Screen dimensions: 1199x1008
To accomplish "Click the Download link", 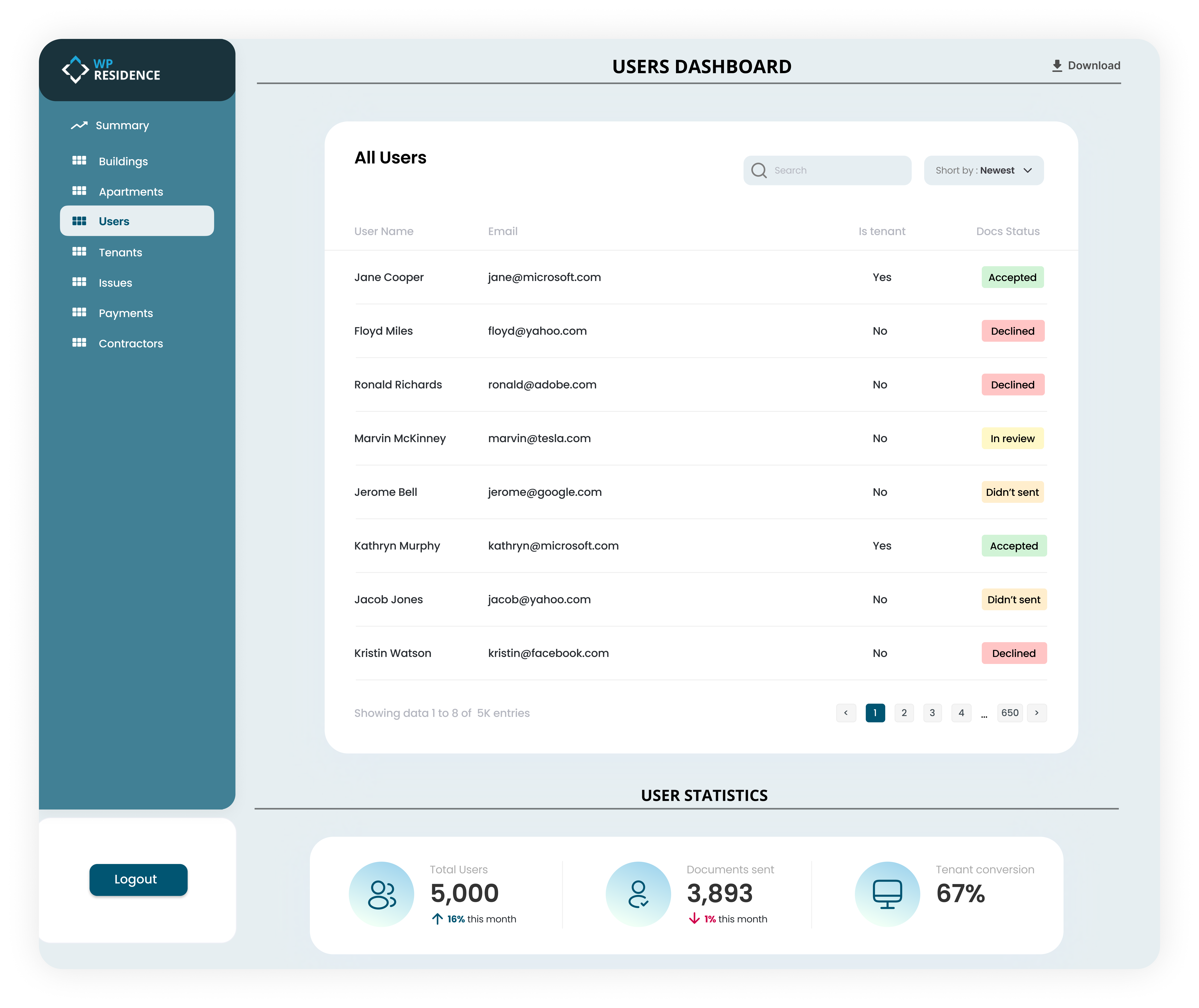I will click(x=1086, y=66).
